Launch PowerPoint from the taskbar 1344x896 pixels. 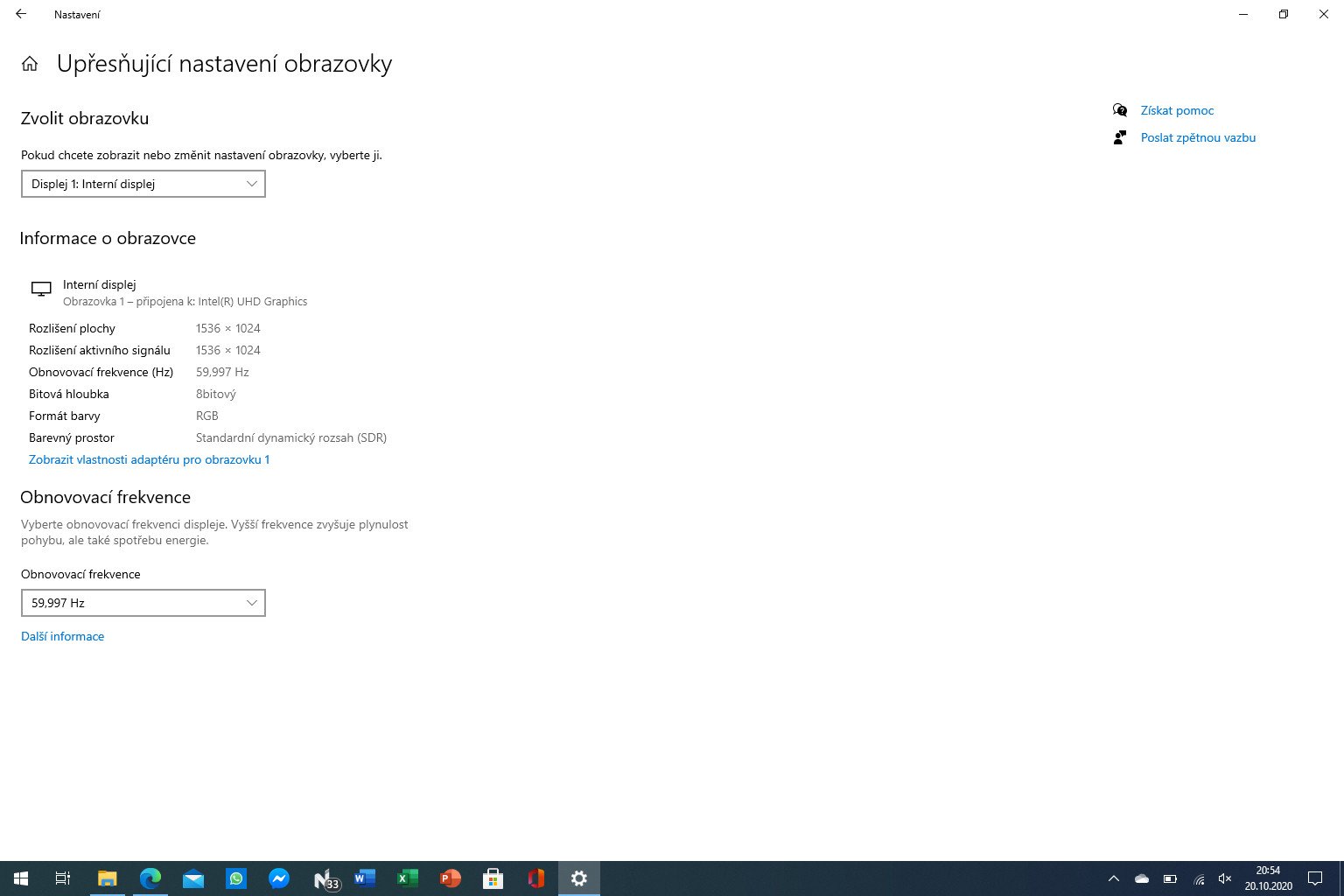(x=450, y=878)
